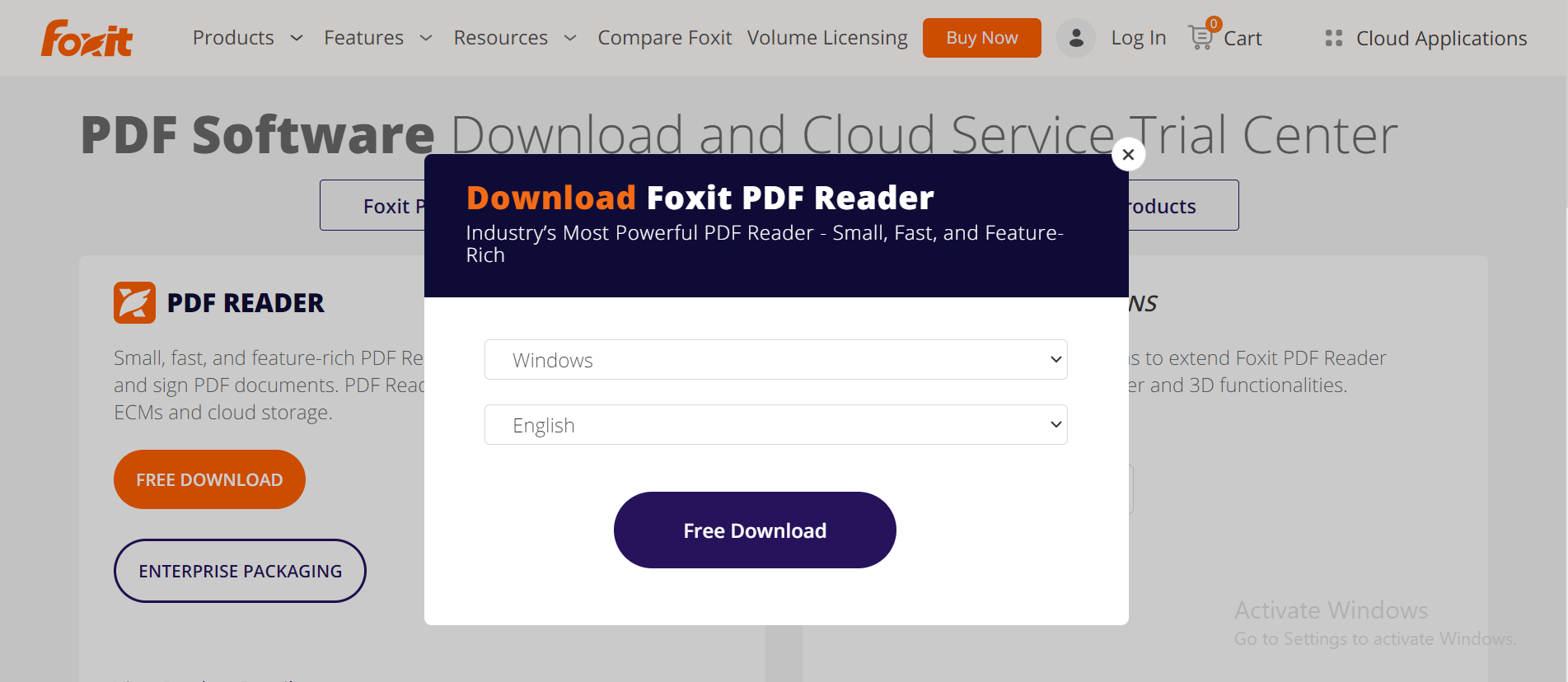1568x682 pixels.
Task: Select the Foxit P… tab behind dialog
Action: coord(372,205)
